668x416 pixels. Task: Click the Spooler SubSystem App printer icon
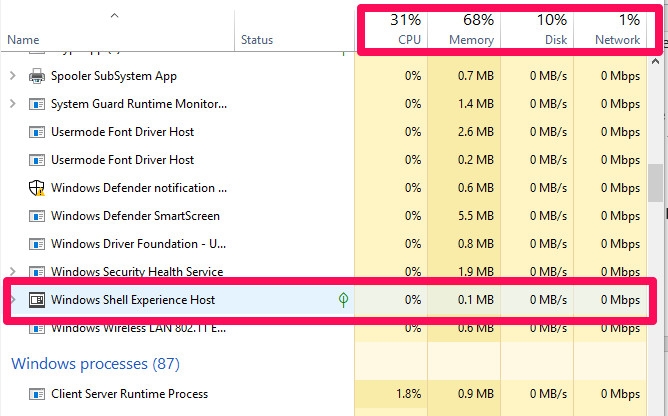[x=37, y=76]
